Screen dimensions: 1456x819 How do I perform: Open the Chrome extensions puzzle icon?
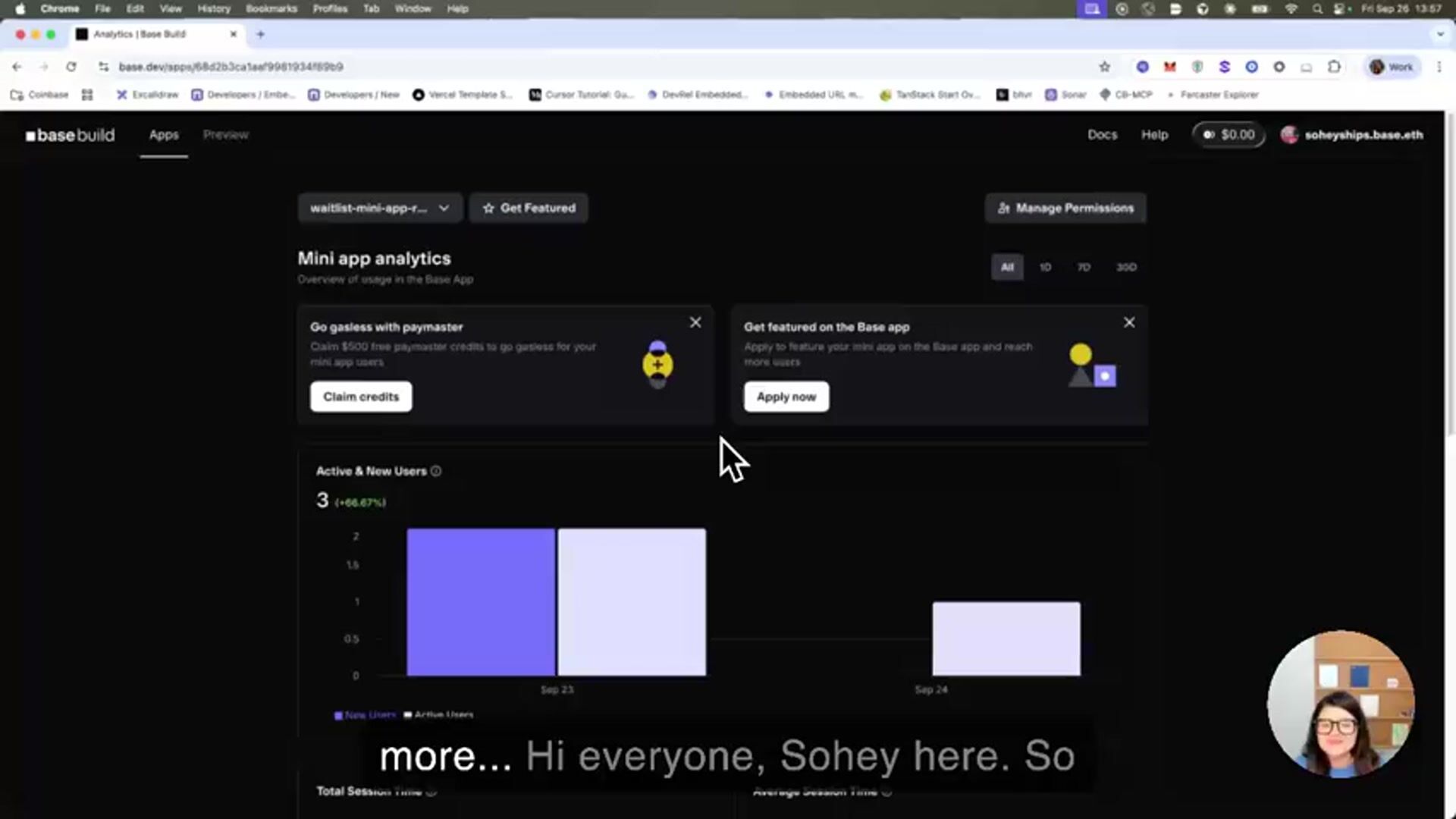[x=1334, y=67]
